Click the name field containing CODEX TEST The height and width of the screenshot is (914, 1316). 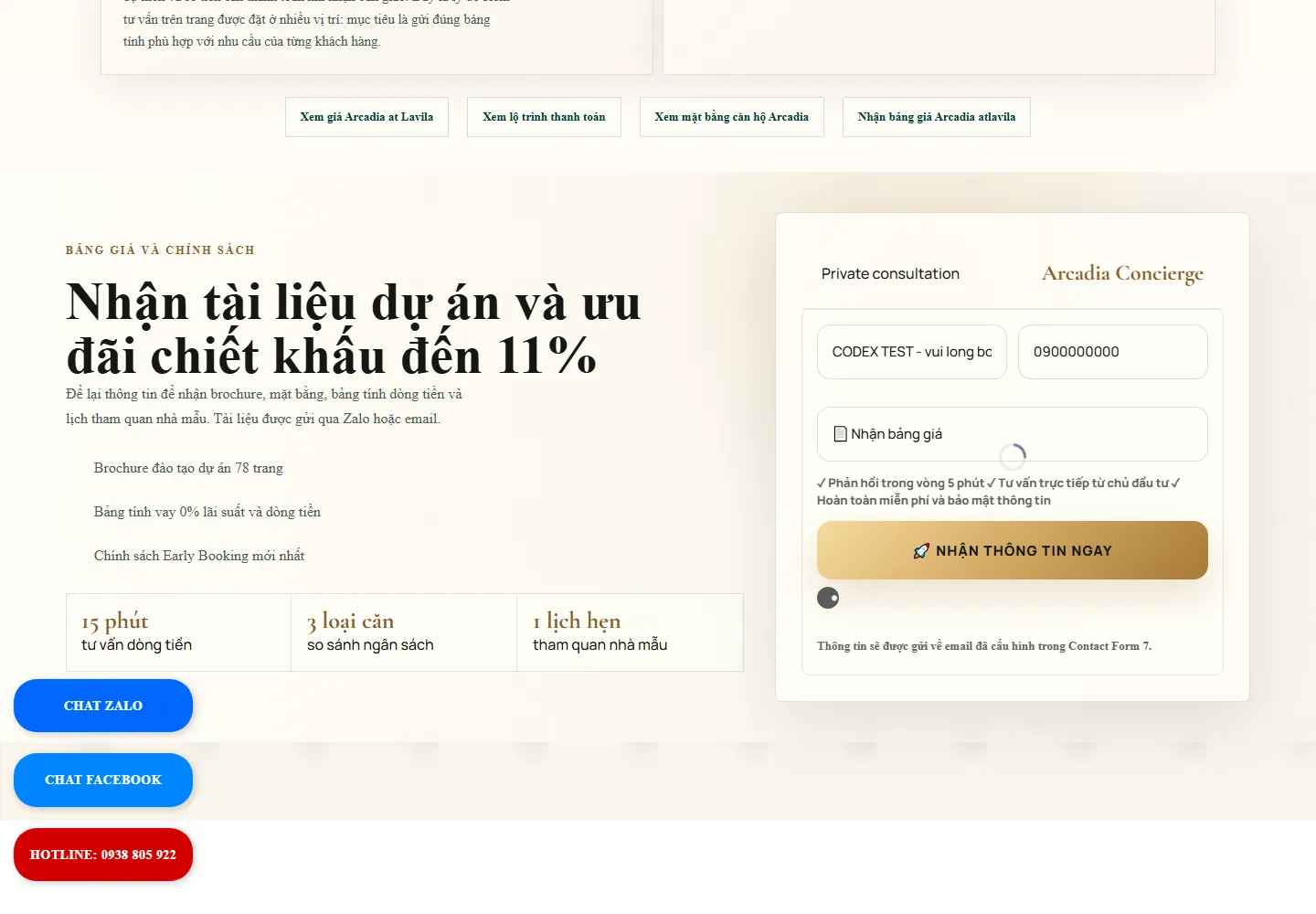912,352
